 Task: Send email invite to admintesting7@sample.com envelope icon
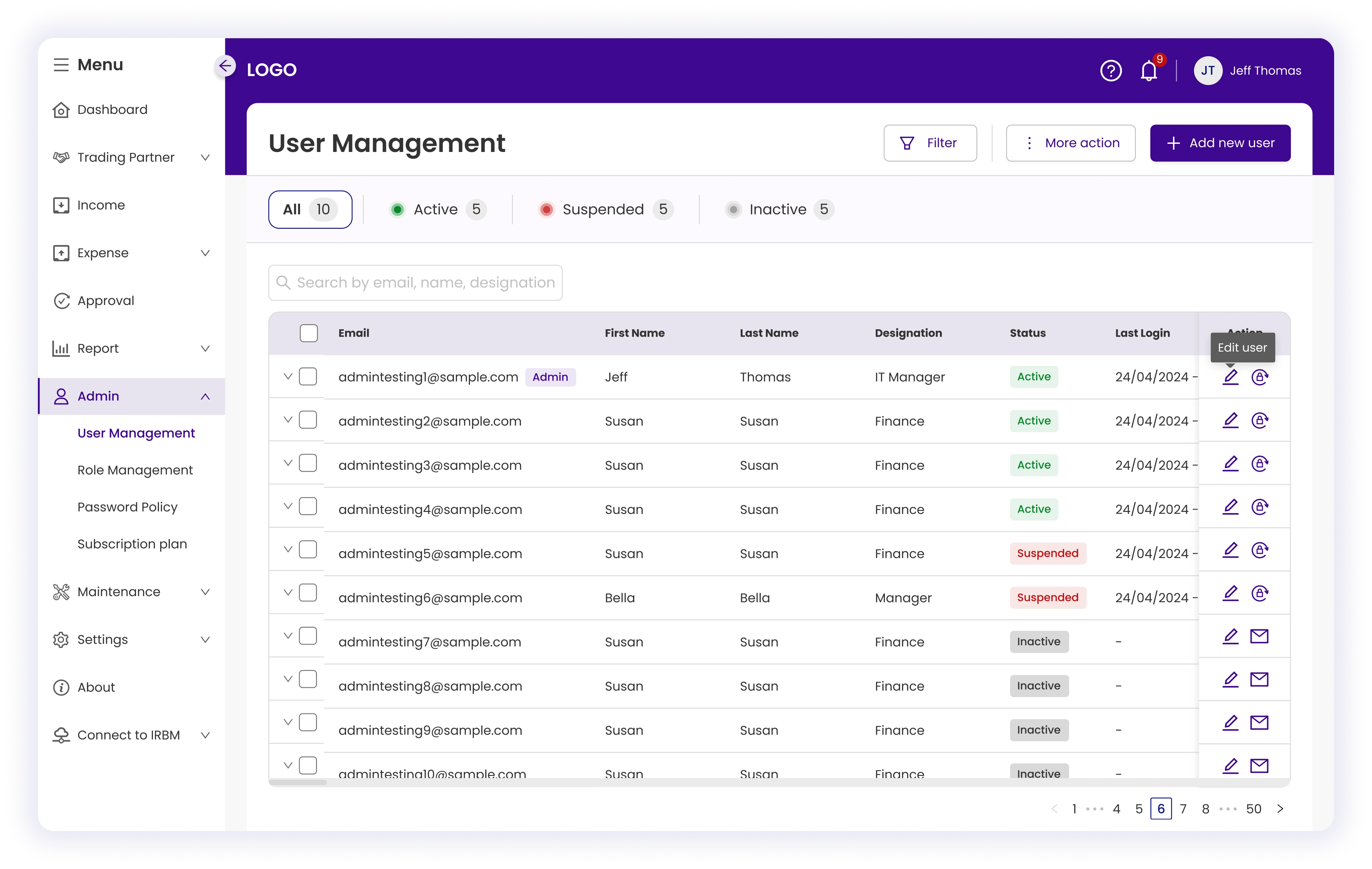coord(1259,636)
